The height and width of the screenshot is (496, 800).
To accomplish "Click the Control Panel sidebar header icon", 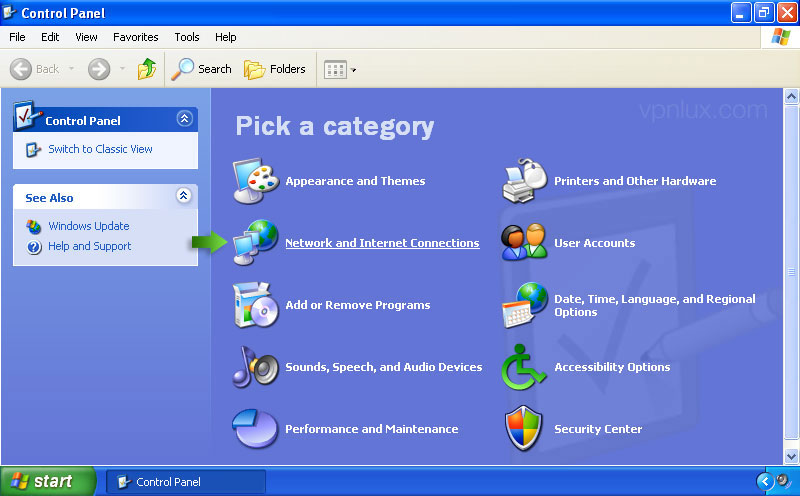I will 28,115.
